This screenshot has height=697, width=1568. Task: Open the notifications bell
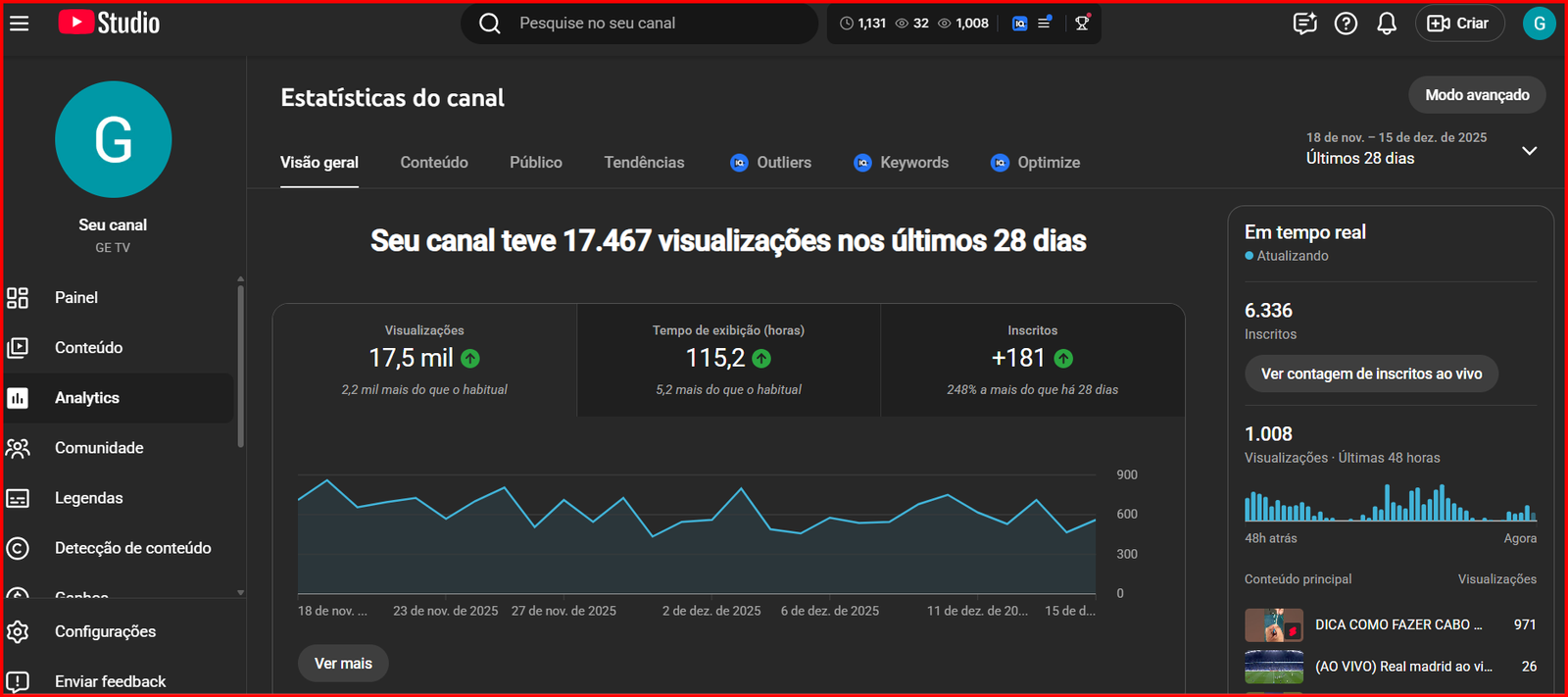tap(1387, 24)
